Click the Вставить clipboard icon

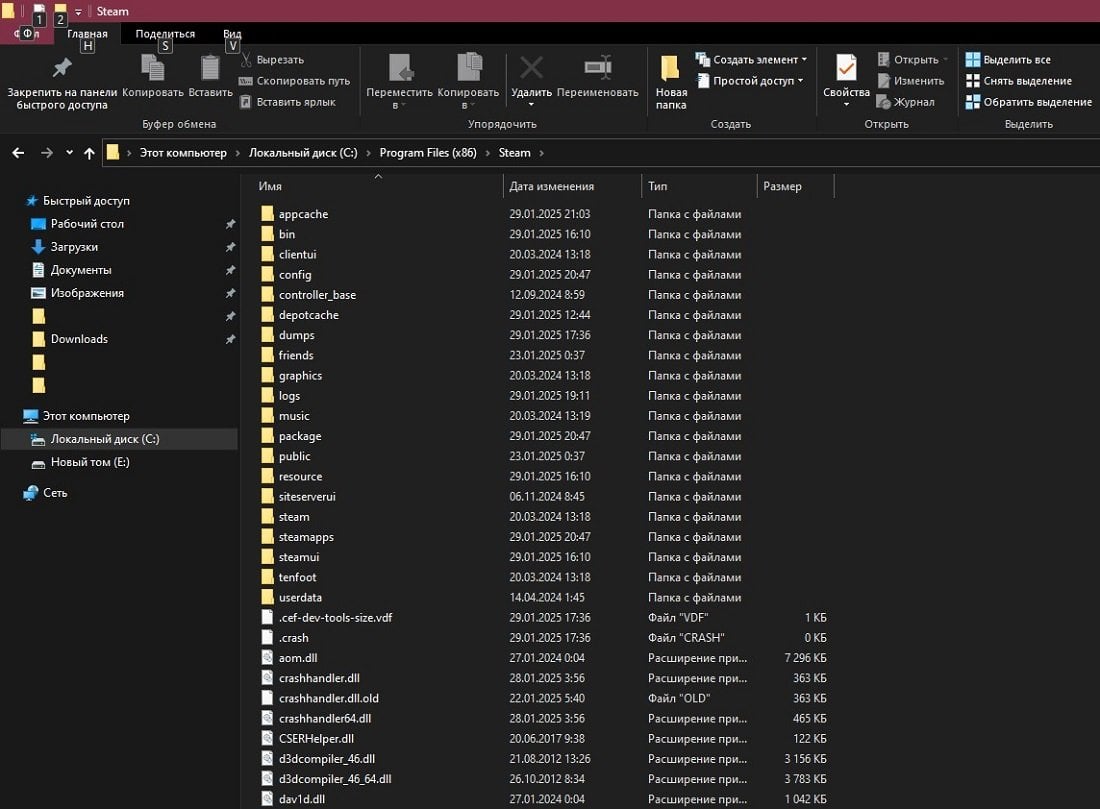click(210, 68)
